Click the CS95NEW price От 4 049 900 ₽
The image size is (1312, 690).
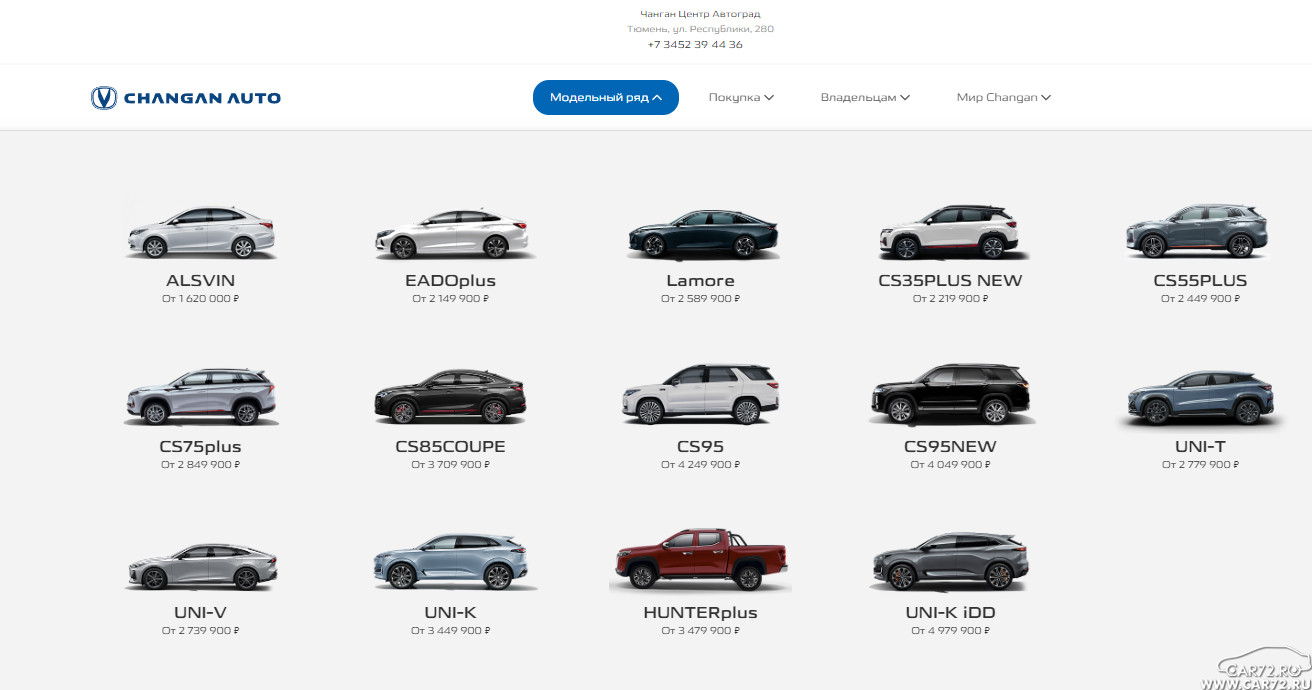tap(950, 465)
